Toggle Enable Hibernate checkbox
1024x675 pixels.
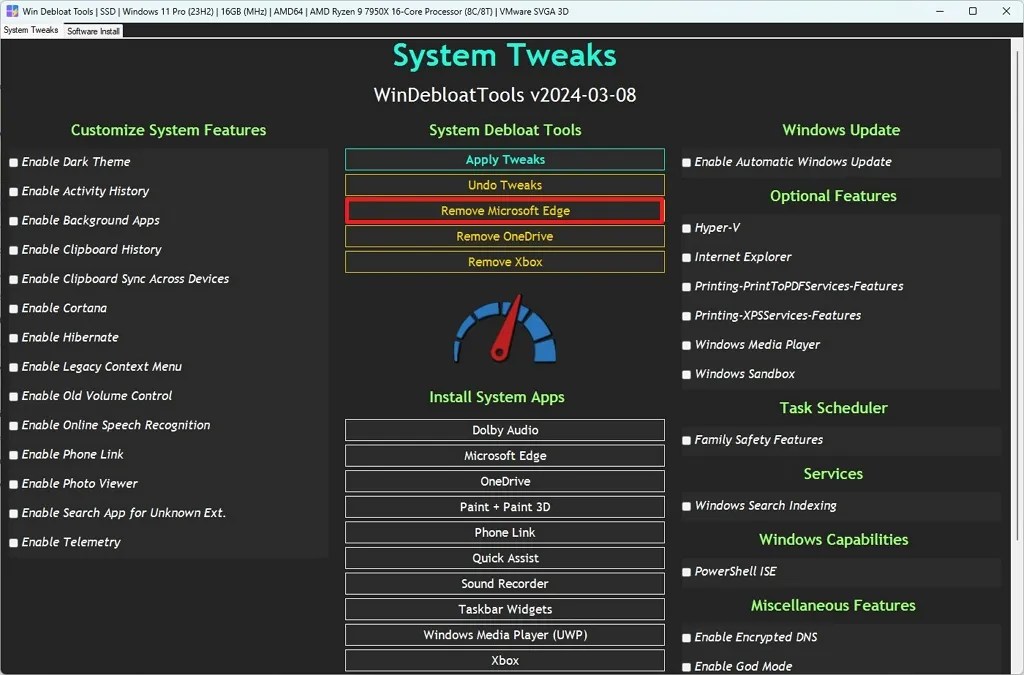point(14,338)
